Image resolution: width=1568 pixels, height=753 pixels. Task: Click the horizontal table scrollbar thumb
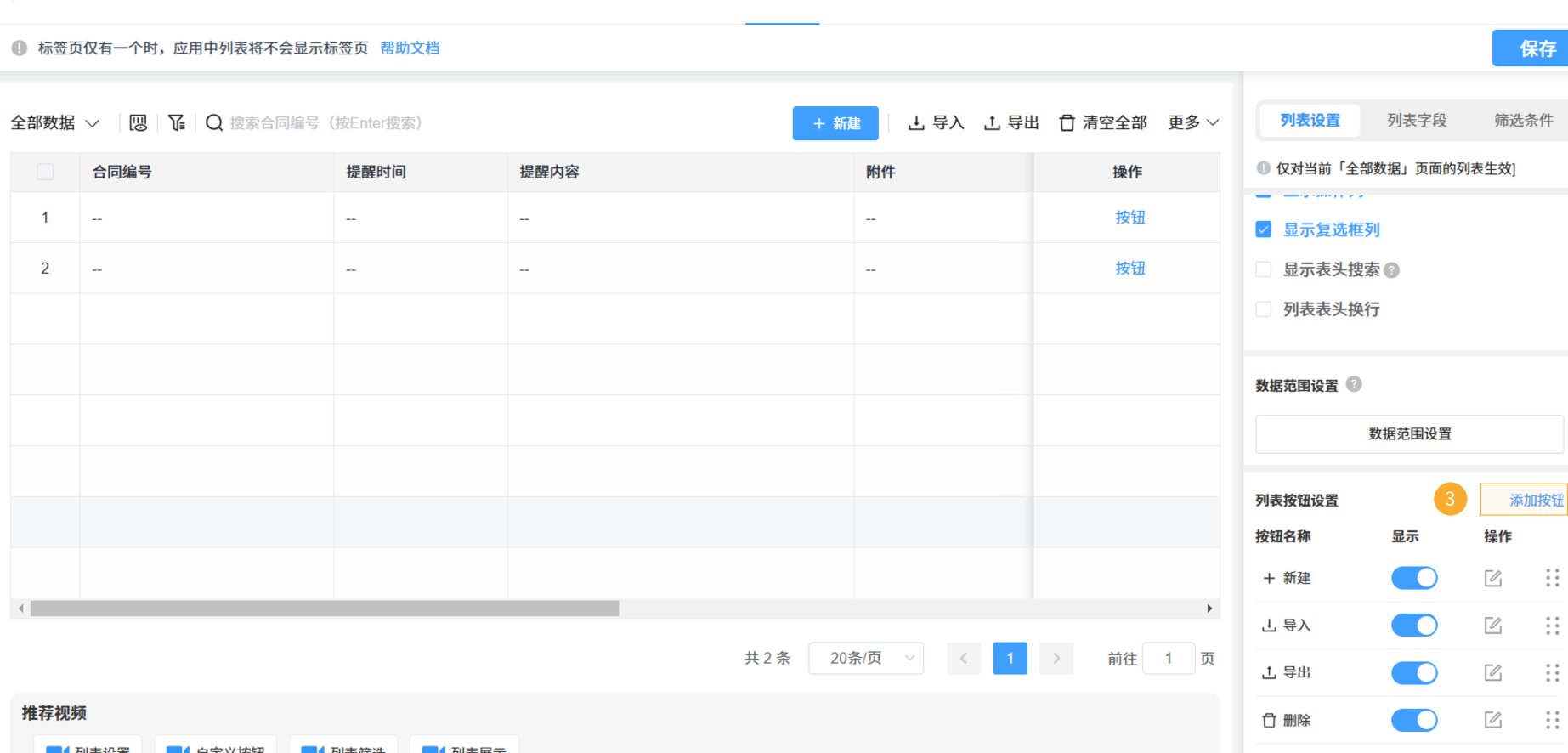pyautogui.click(x=325, y=609)
